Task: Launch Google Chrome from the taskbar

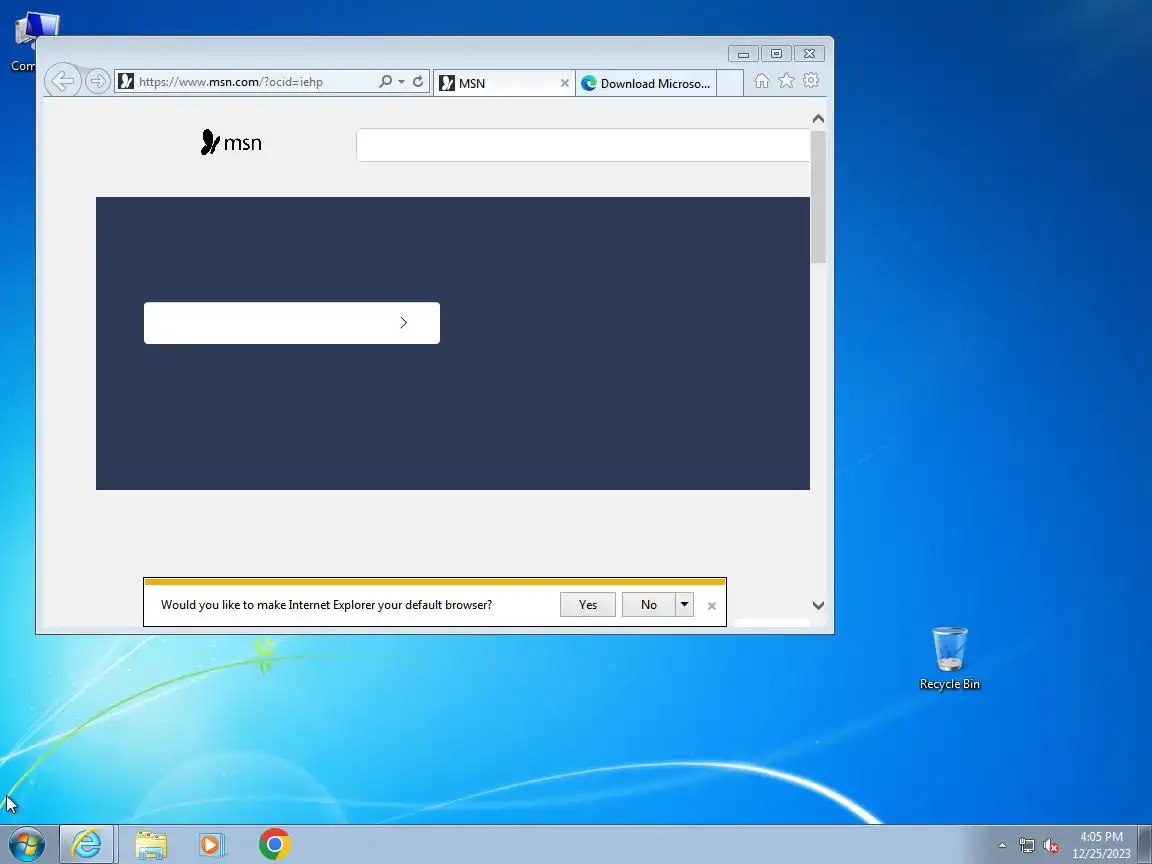Action: click(x=275, y=845)
